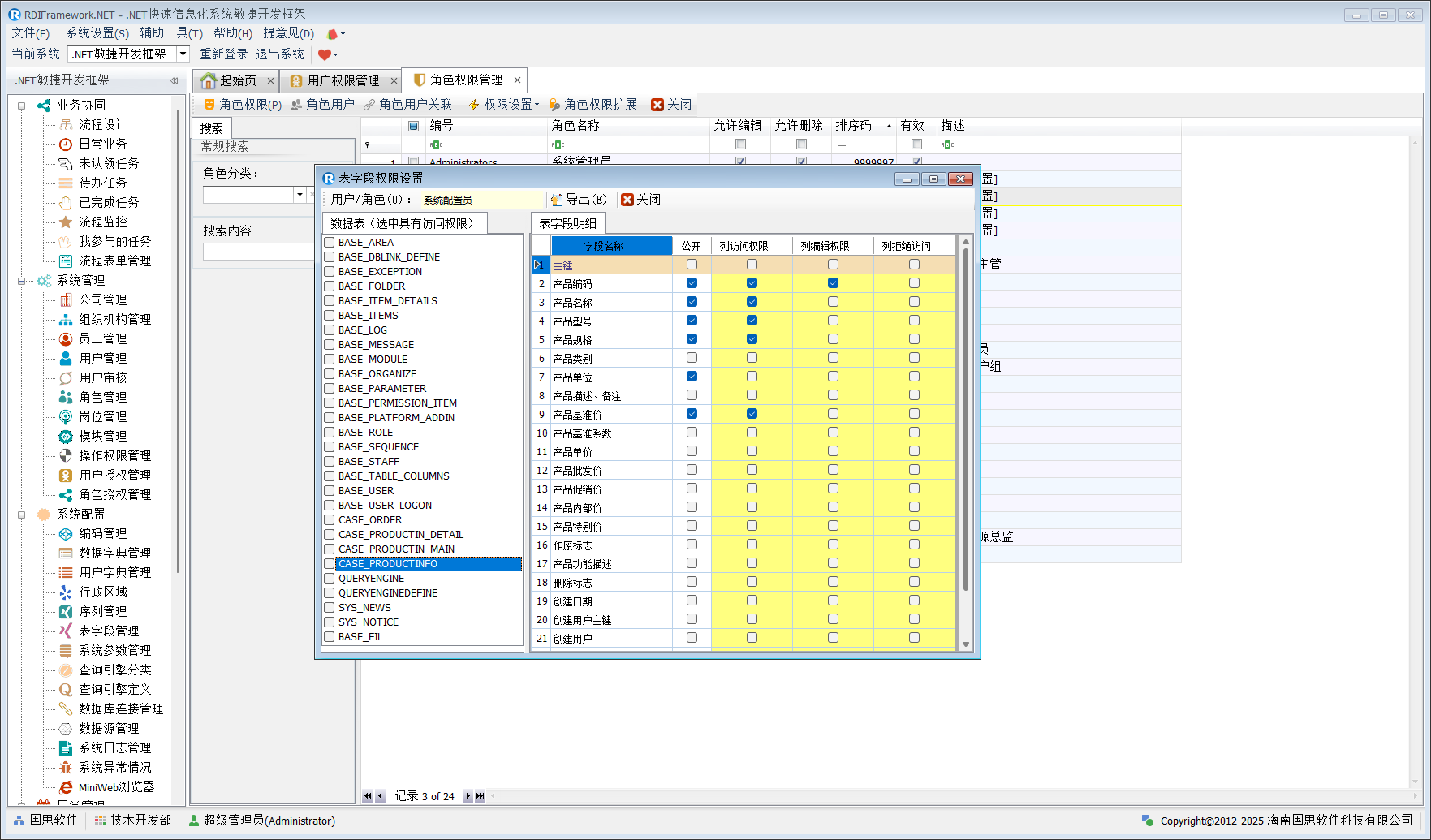
Task: Click 关闭 button in field permission dialog
Action: pos(640,200)
